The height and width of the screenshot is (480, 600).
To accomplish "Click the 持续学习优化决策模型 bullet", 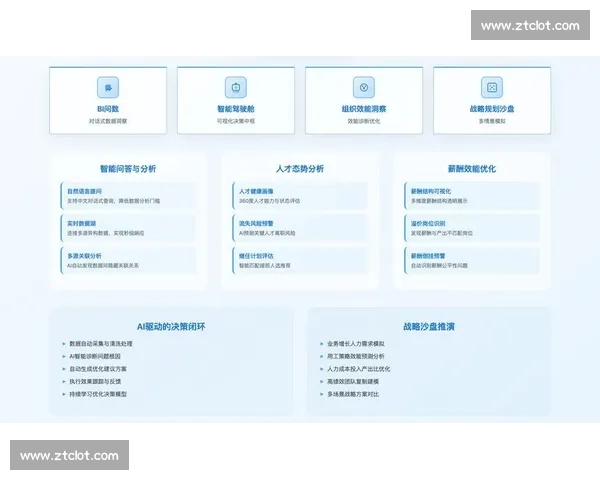I will 94,394.
